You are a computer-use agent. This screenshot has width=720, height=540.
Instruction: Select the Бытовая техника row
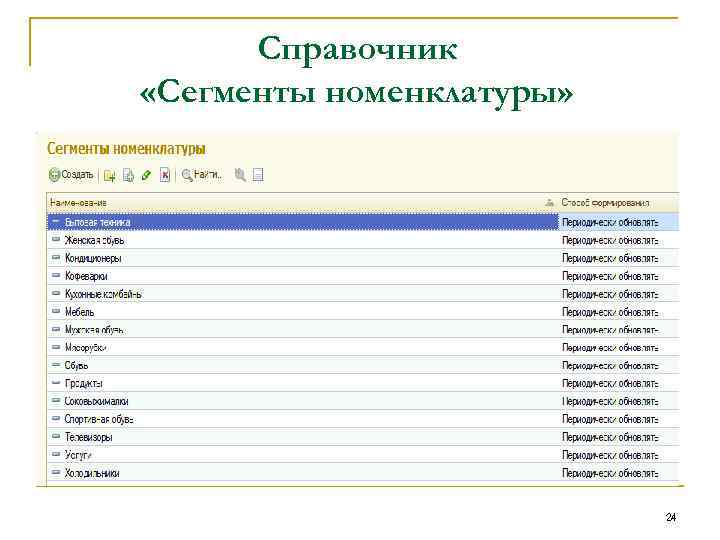(363, 222)
